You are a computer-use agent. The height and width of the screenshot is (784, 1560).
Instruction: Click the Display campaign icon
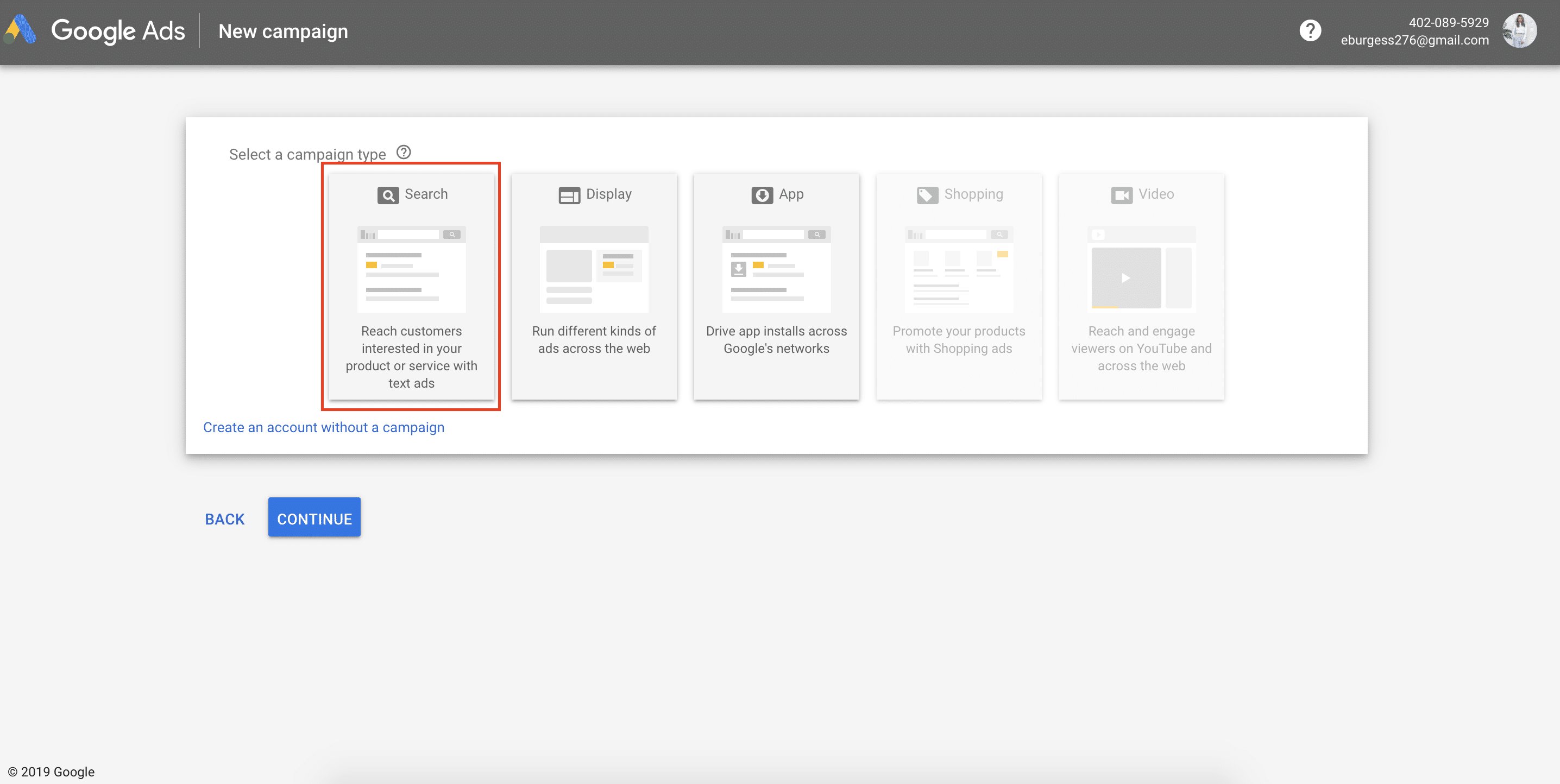(569, 195)
